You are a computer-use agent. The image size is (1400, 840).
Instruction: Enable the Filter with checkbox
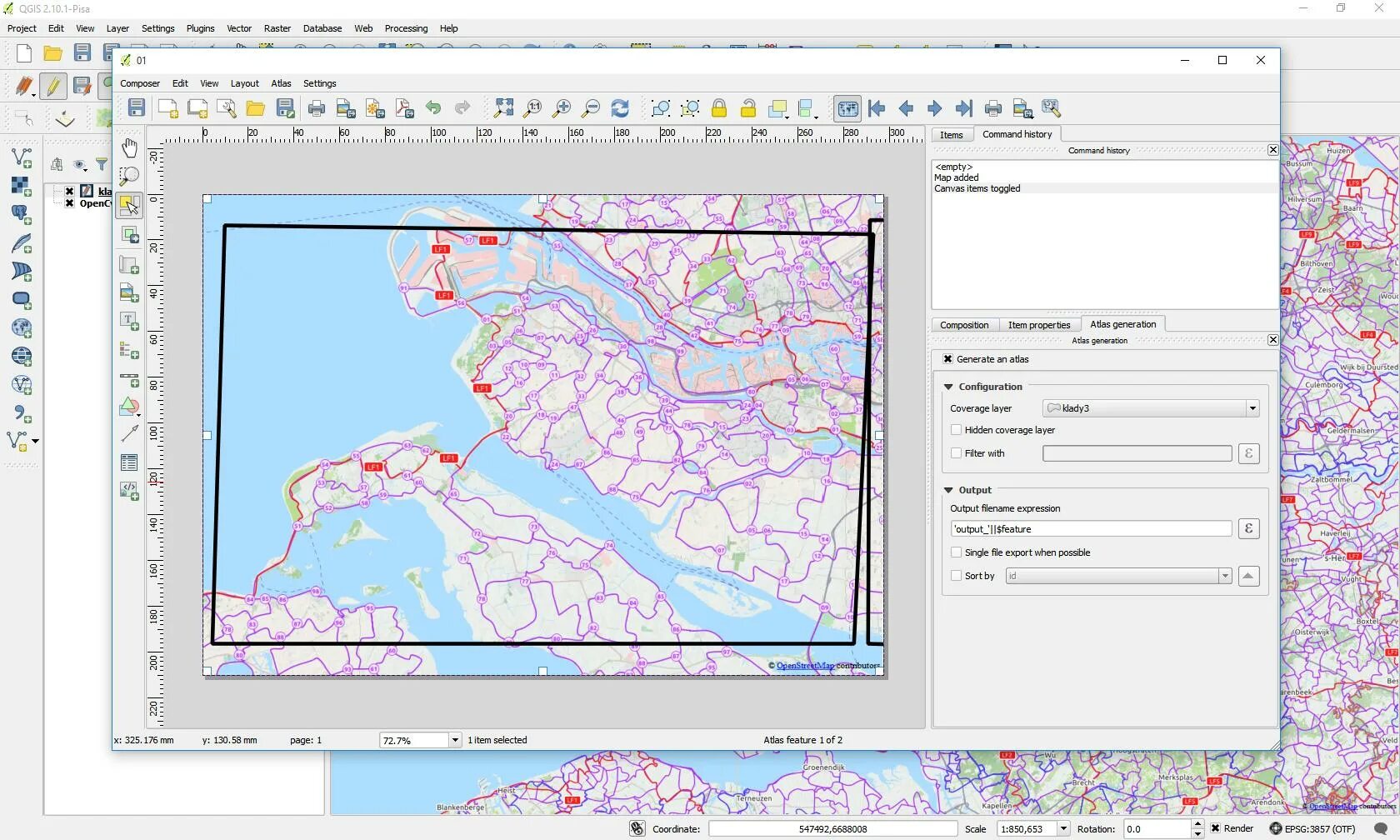[956, 453]
